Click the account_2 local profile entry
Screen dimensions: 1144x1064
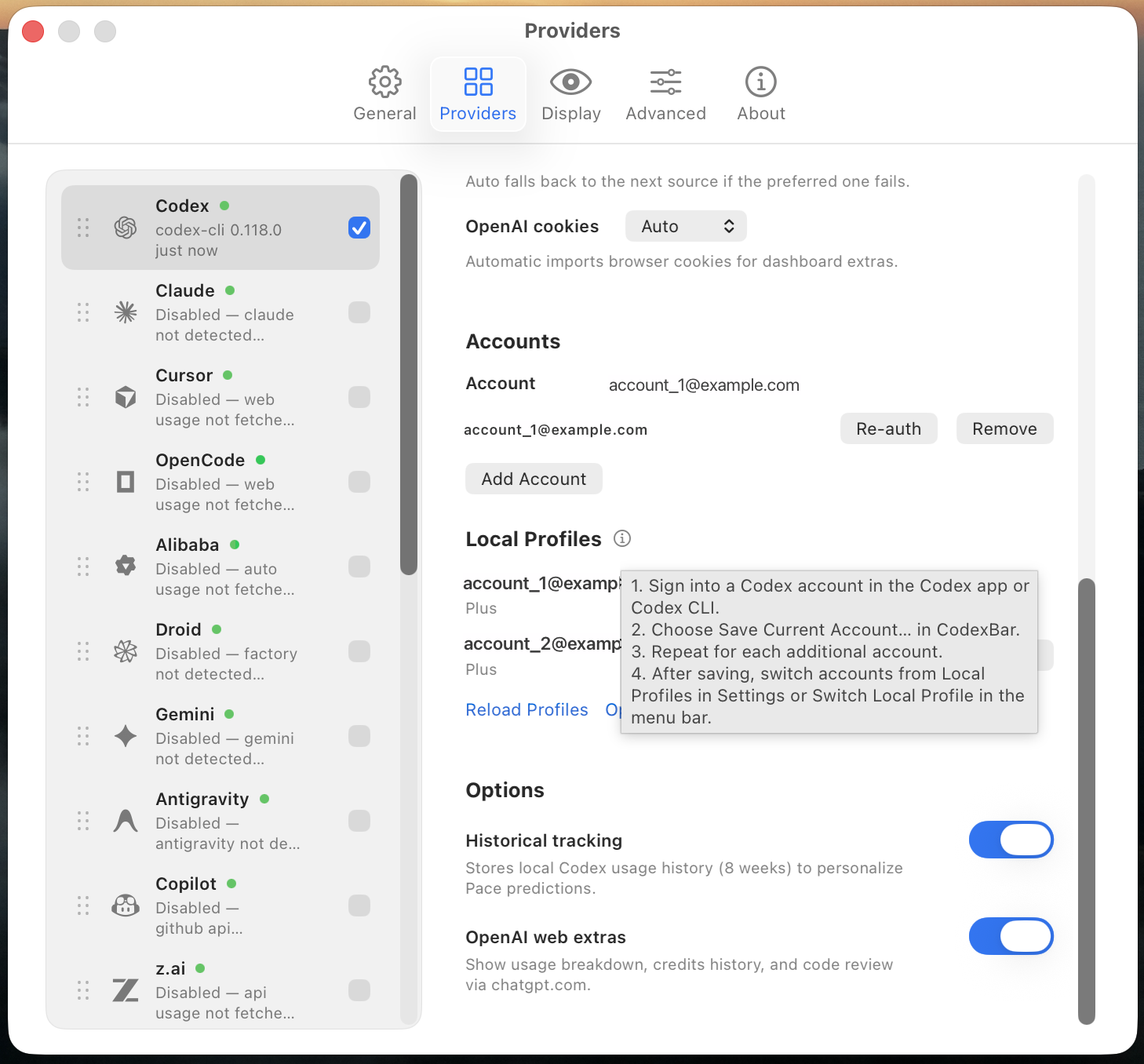click(541, 654)
